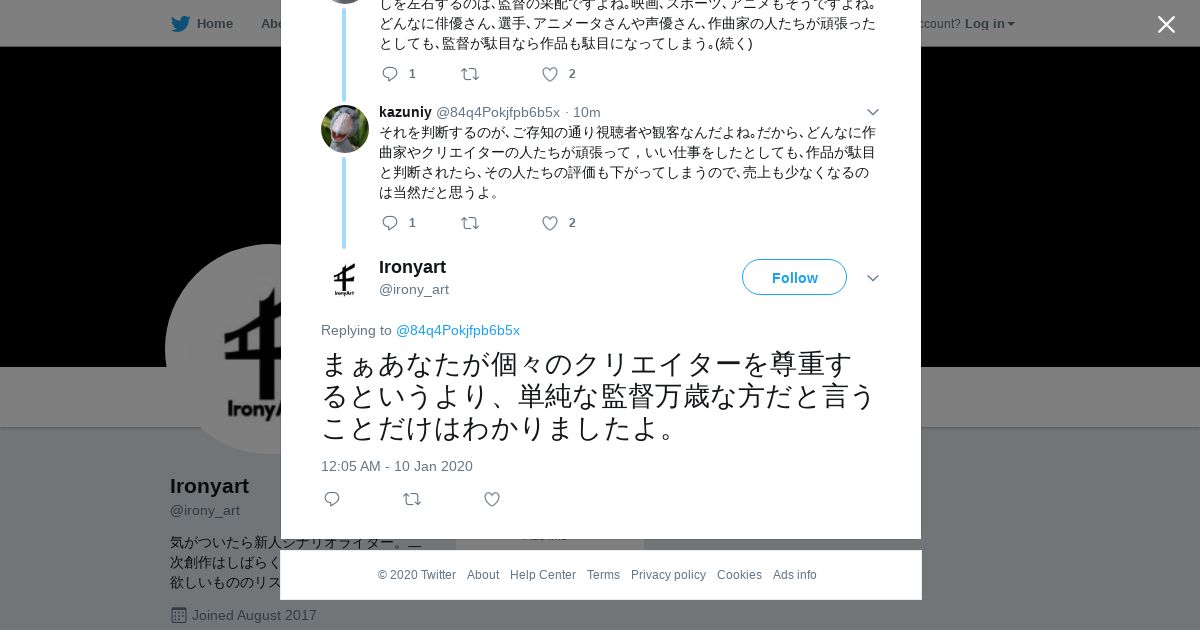Retweet the main Ironyart tweet
Screen dimensions: 1200x630
point(412,499)
